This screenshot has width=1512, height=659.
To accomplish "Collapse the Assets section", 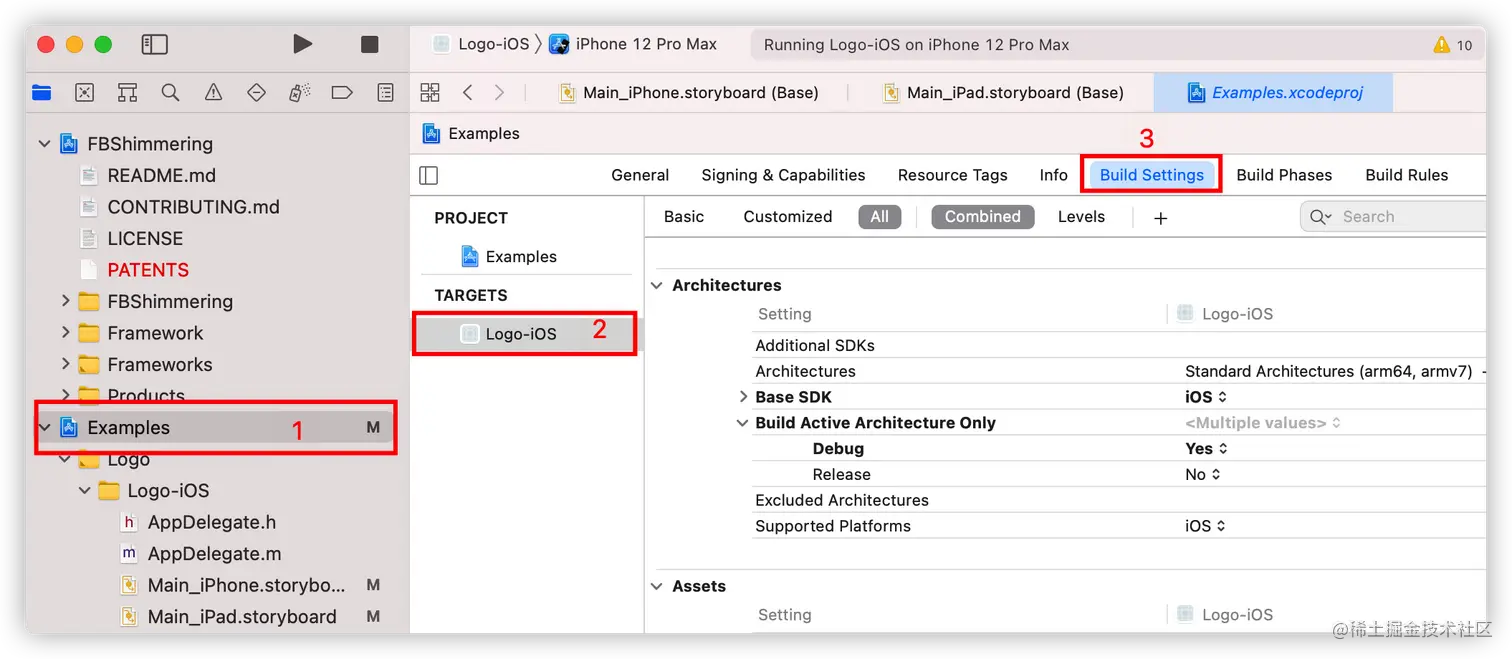I will [657, 587].
